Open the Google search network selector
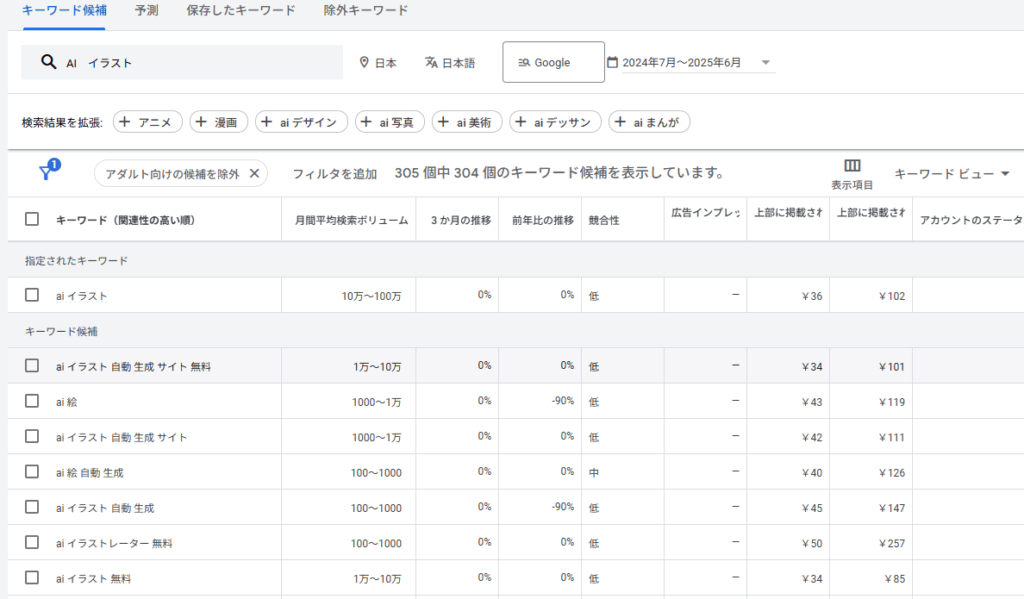The image size is (1024, 599). point(553,62)
